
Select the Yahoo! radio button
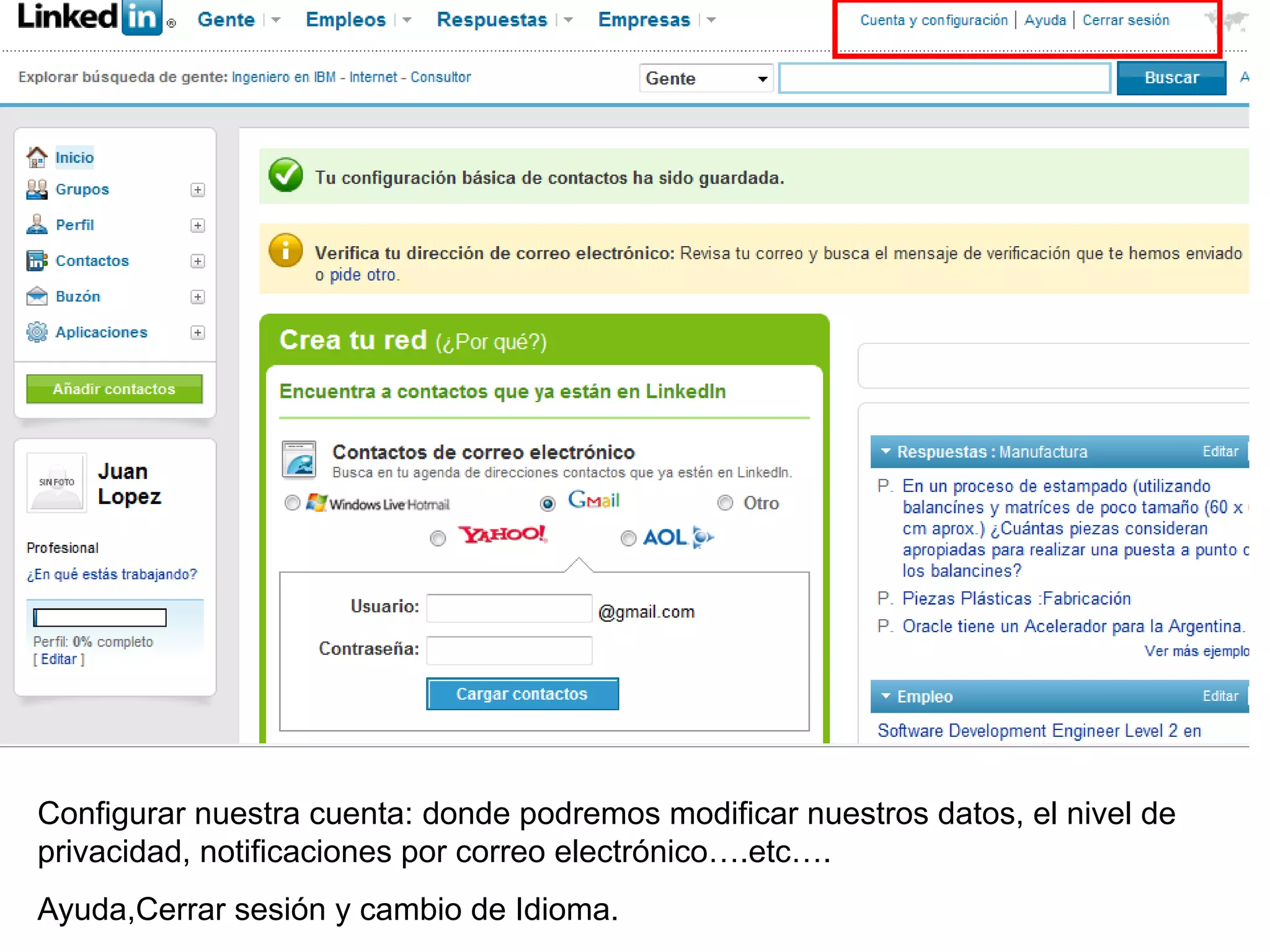438,539
